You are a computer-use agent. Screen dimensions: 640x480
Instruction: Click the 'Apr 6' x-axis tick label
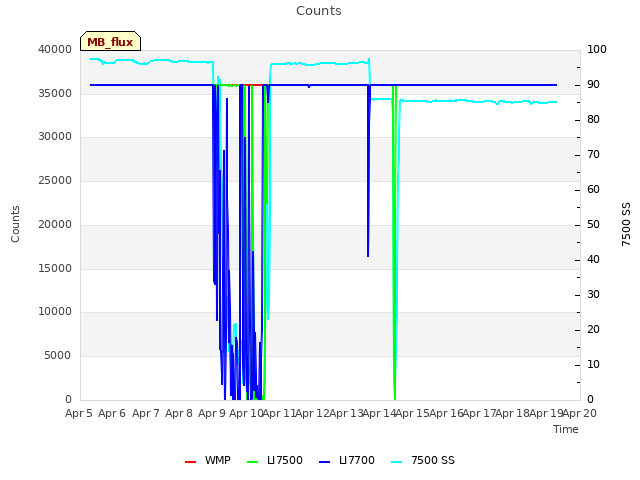[x=112, y=413]
